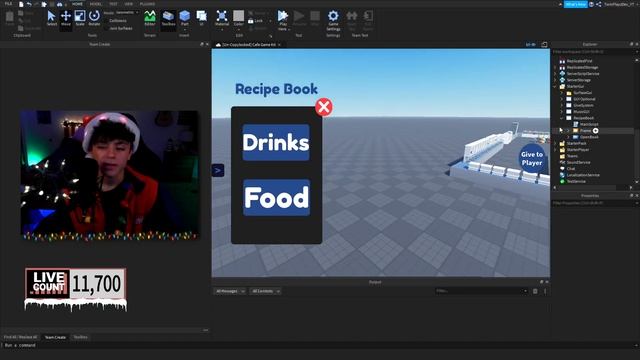This screenshot has width=640, height=360.
Task: Click the Output filter input field
Action: click(481, 291)
